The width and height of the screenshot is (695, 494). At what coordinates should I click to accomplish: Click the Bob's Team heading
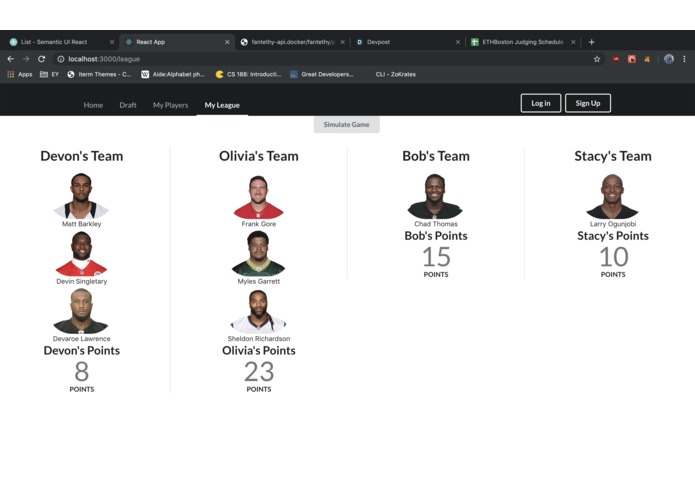point(436,156)
